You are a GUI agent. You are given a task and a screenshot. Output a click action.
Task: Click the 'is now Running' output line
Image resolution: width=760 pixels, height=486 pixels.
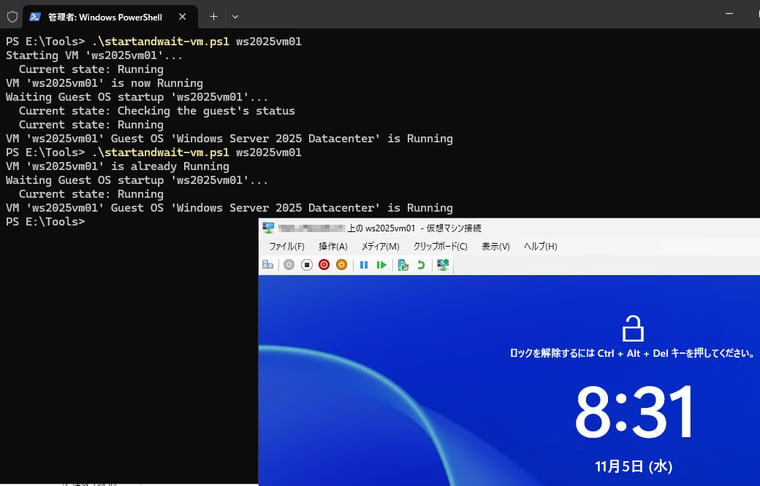coord(104,83)
